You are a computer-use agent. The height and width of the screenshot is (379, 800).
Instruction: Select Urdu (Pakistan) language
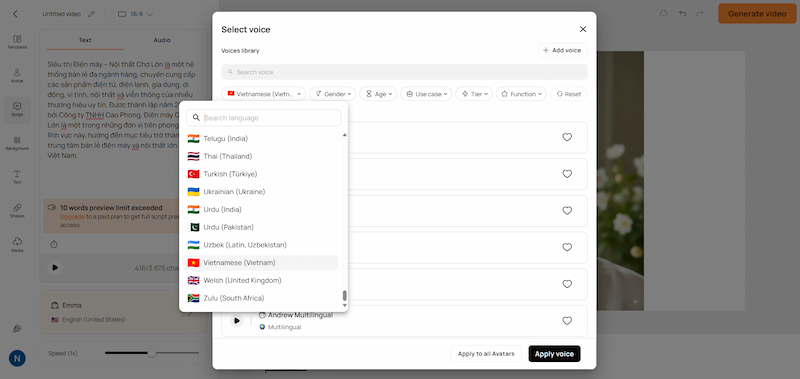click(x=261, y=227)
